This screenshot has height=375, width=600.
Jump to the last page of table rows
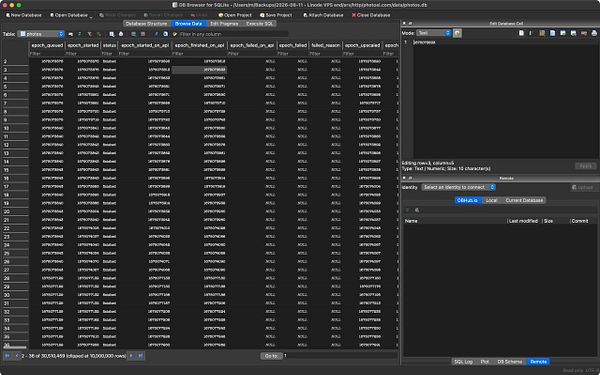(140, 356)
